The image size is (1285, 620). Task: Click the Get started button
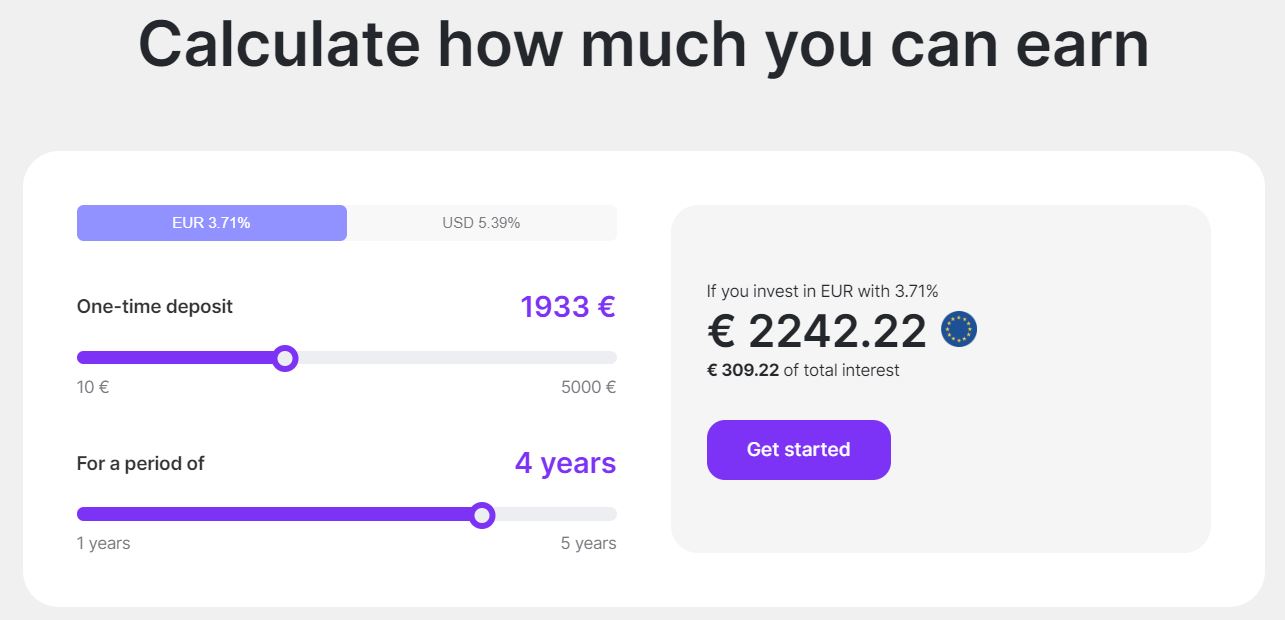coord(798,449)
